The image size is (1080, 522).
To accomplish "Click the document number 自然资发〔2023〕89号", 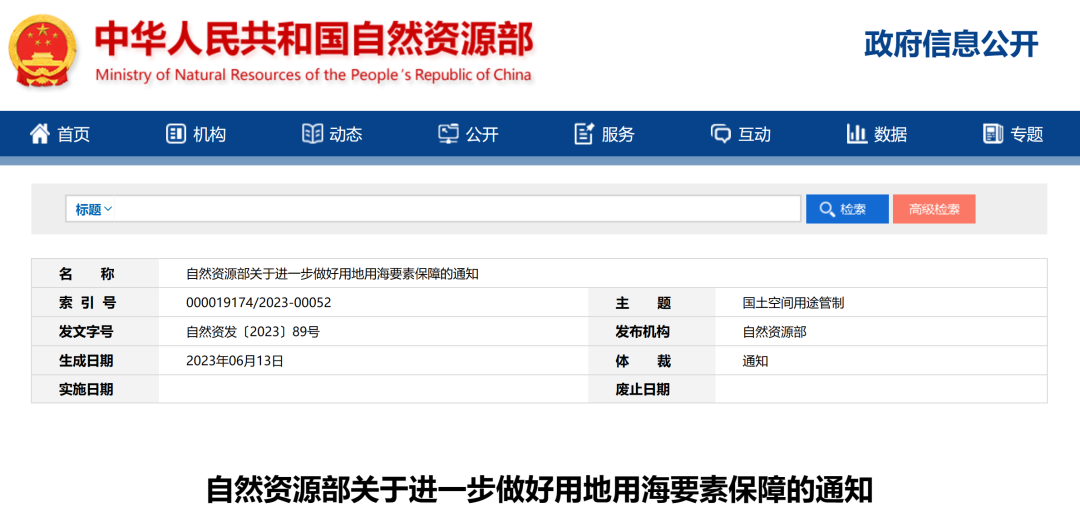I will coord(253,332).
